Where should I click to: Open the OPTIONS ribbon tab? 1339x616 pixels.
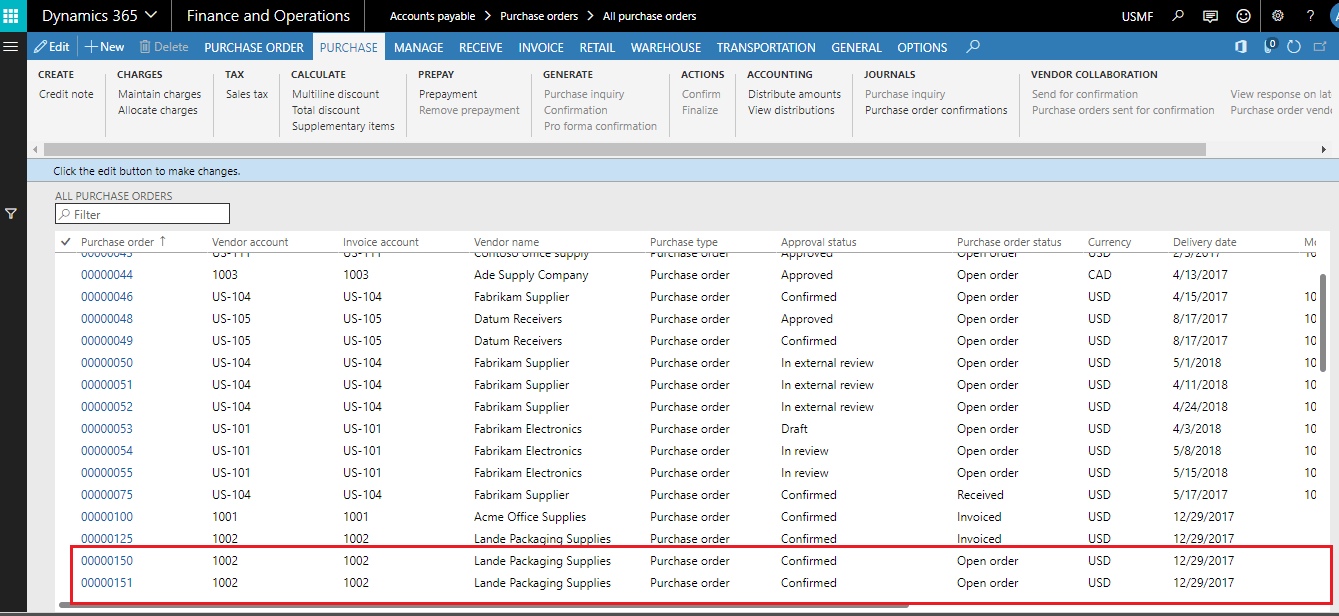tap(921, 47)
